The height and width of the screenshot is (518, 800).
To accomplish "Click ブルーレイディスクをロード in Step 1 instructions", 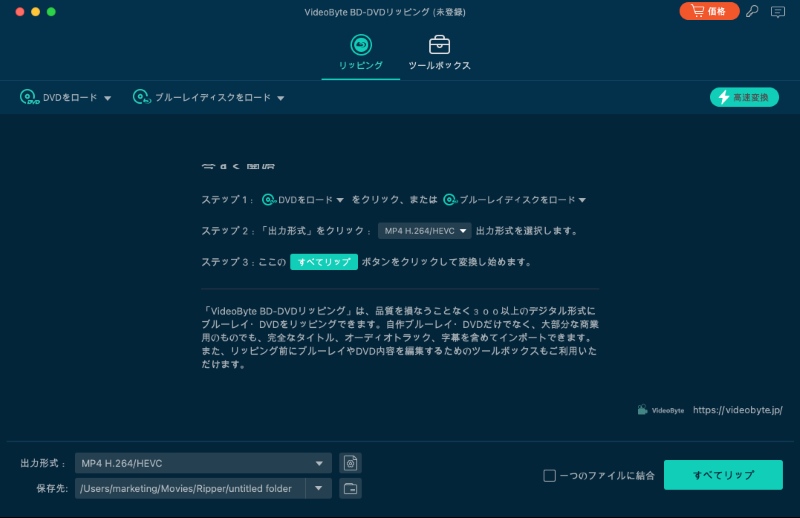I will click(515, 200).
